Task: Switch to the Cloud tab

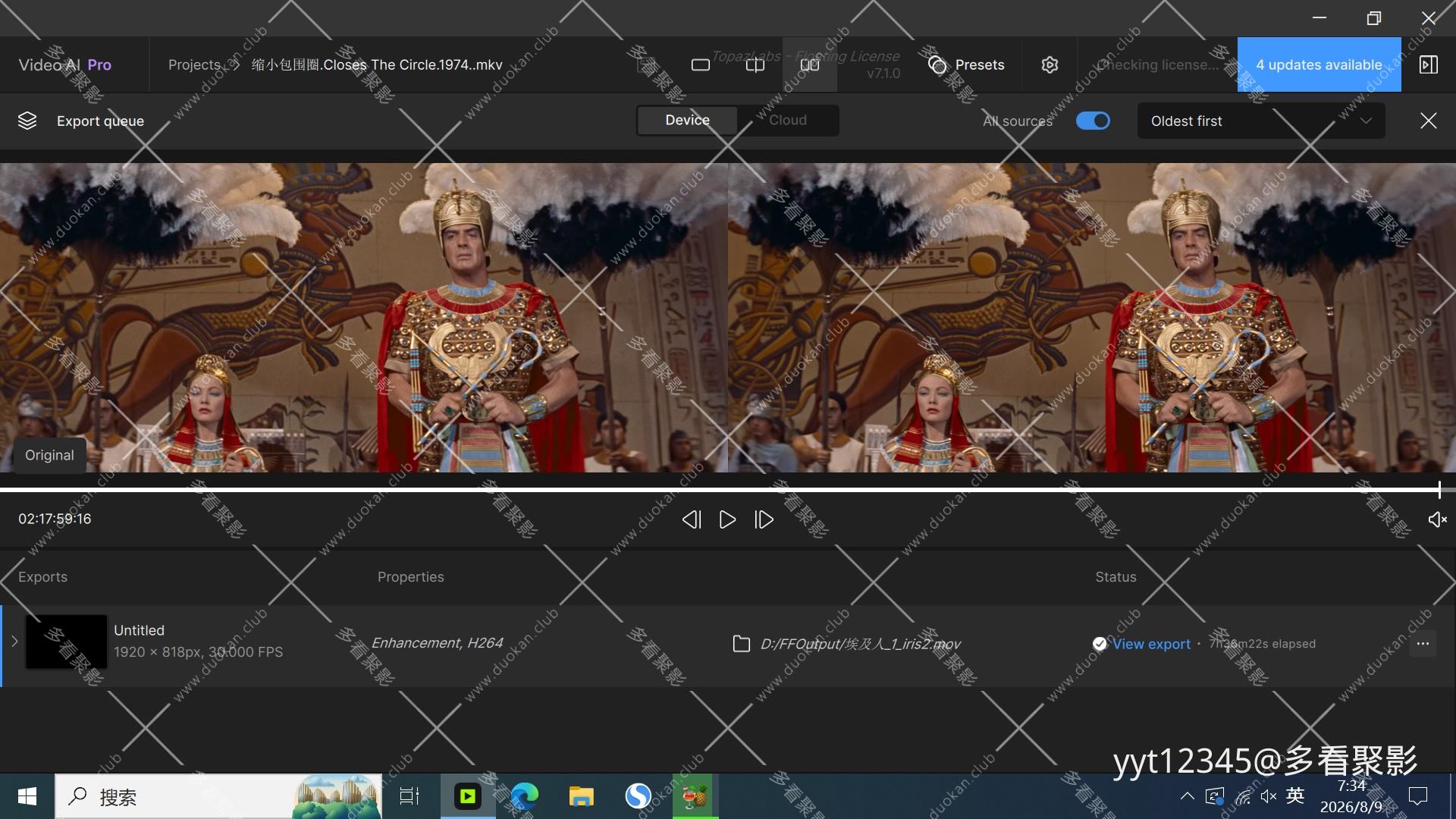Action: (788, 121)
